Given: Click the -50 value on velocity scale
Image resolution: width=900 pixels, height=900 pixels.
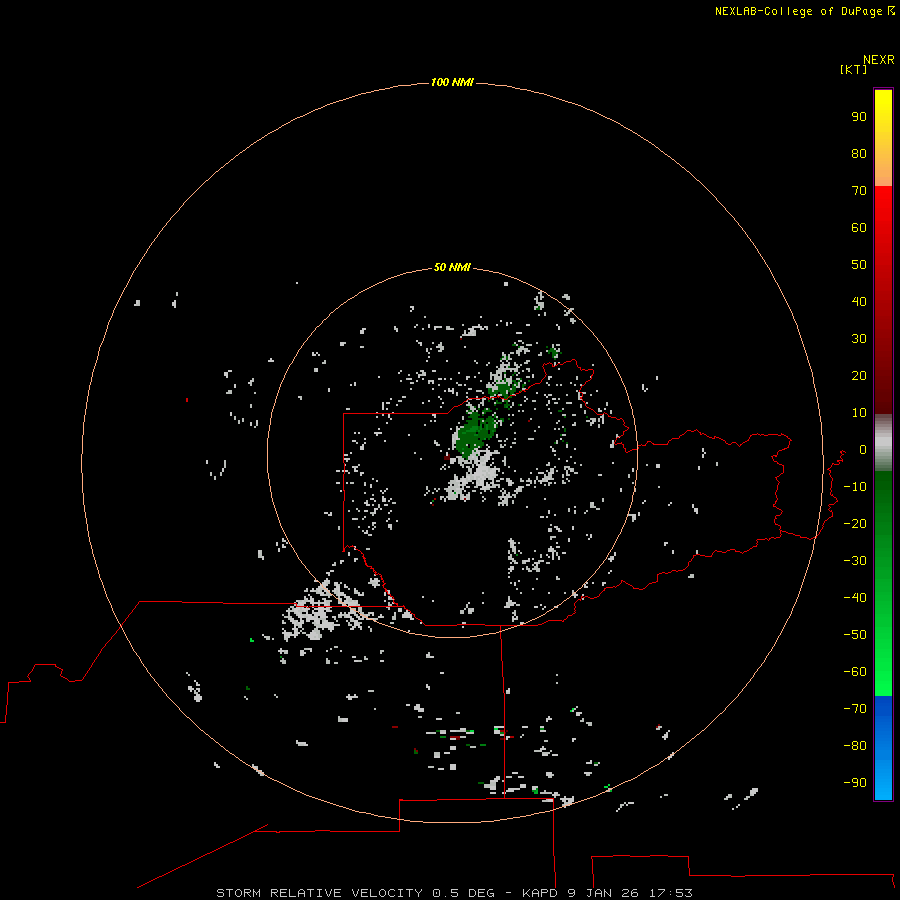Looking at the screenshot, I should (x=855, y=635).
